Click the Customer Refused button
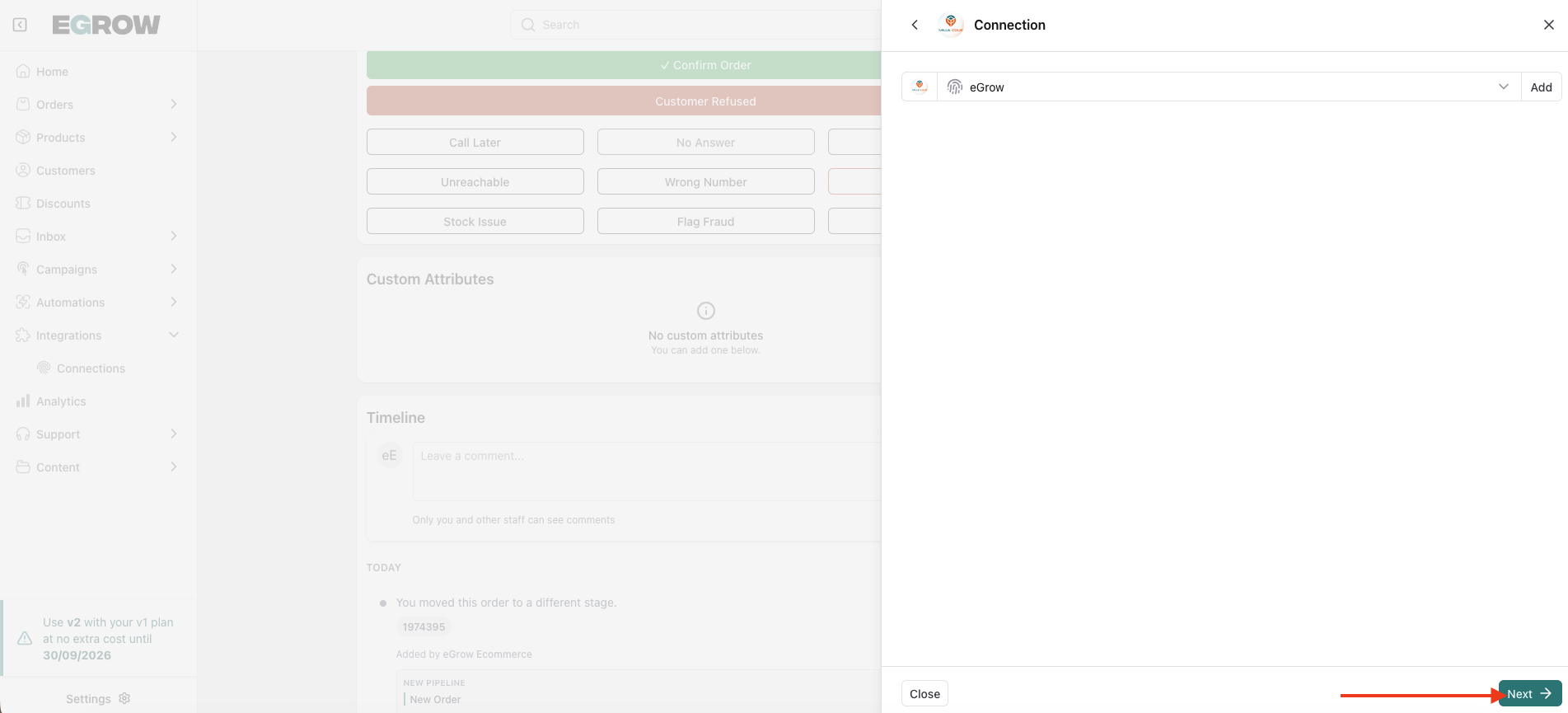This screenshot has height=713, width=1568. coord(624,101)
